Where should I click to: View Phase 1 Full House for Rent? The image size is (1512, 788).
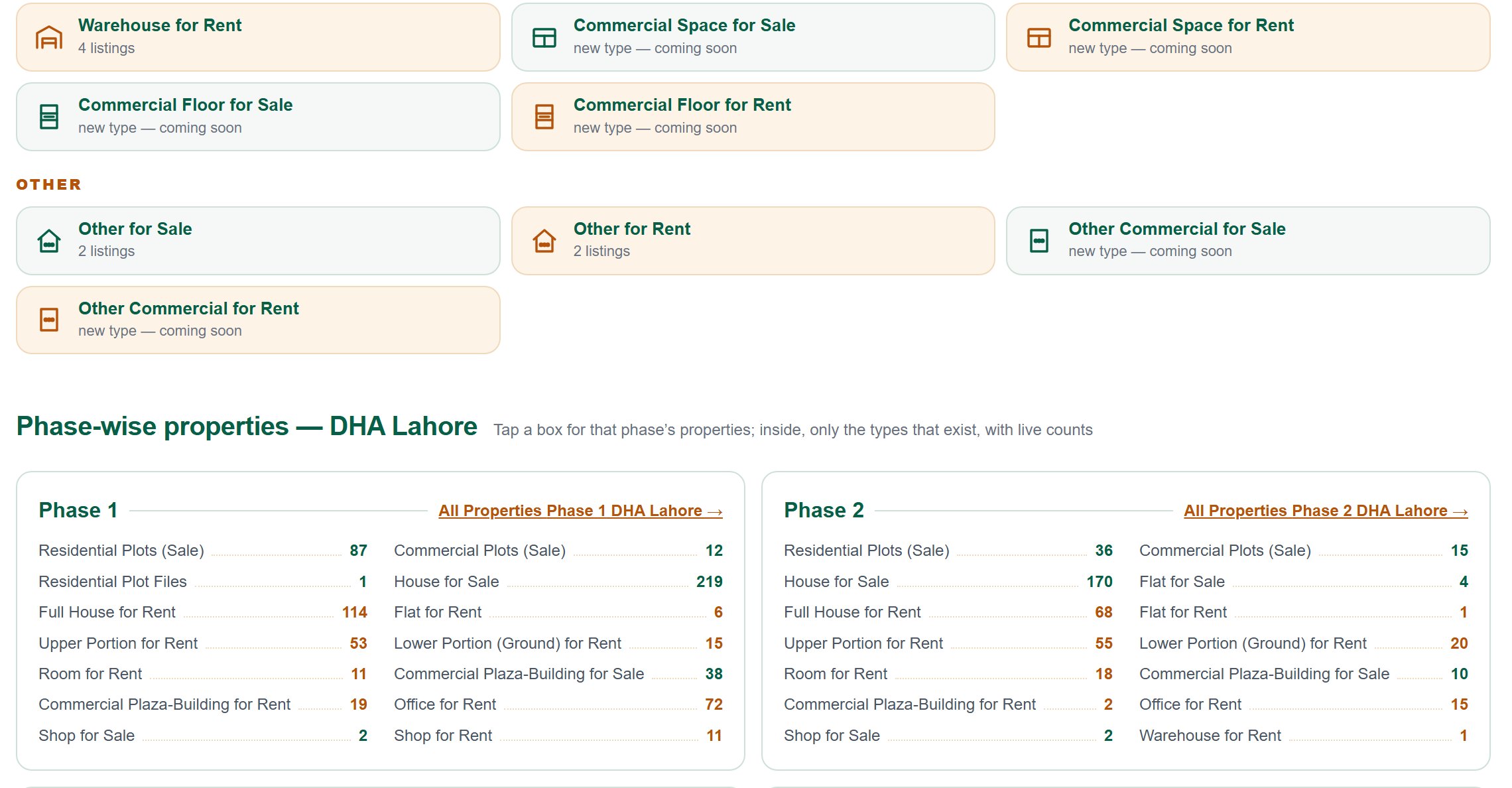pos(203,612)
